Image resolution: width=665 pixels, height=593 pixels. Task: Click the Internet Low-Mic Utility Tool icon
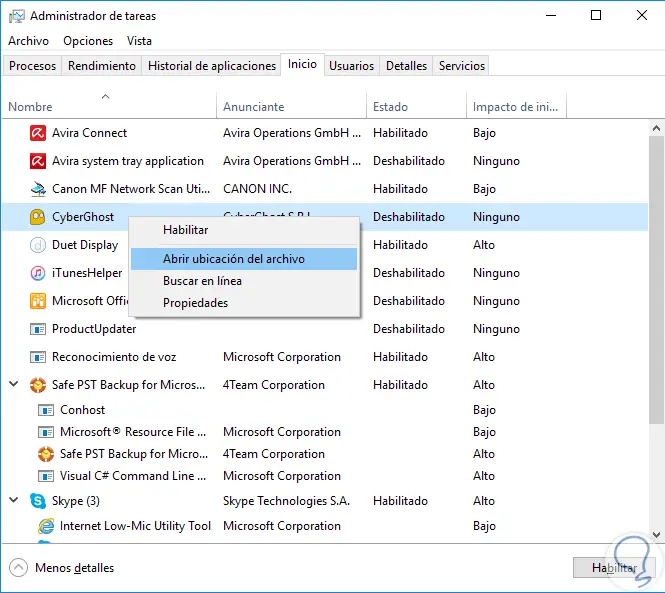click(46, 526)
